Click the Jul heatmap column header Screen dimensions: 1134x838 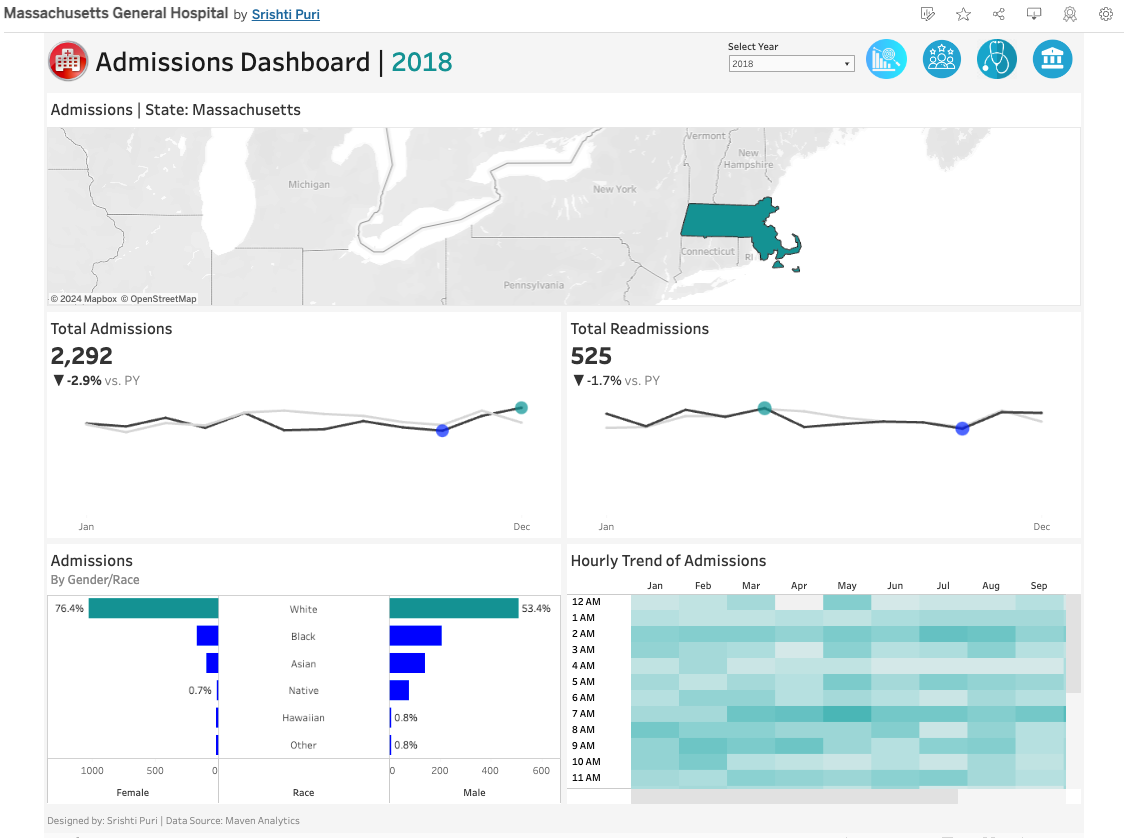point(943,586)
